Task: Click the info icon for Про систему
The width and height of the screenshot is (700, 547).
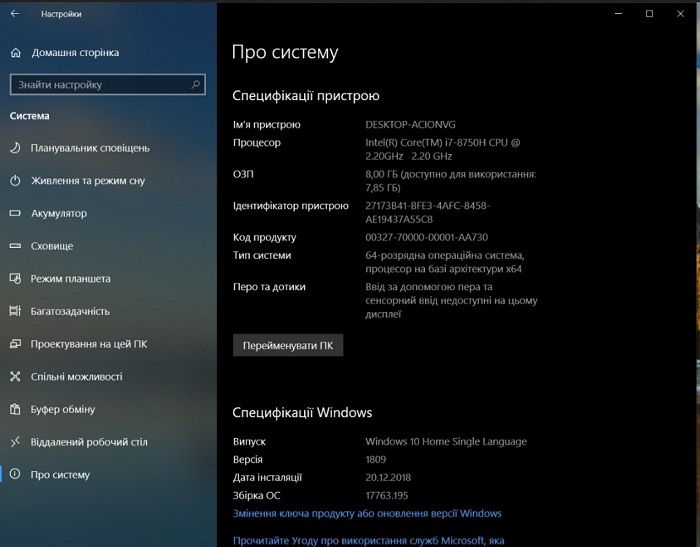Action: click(15, 474)
